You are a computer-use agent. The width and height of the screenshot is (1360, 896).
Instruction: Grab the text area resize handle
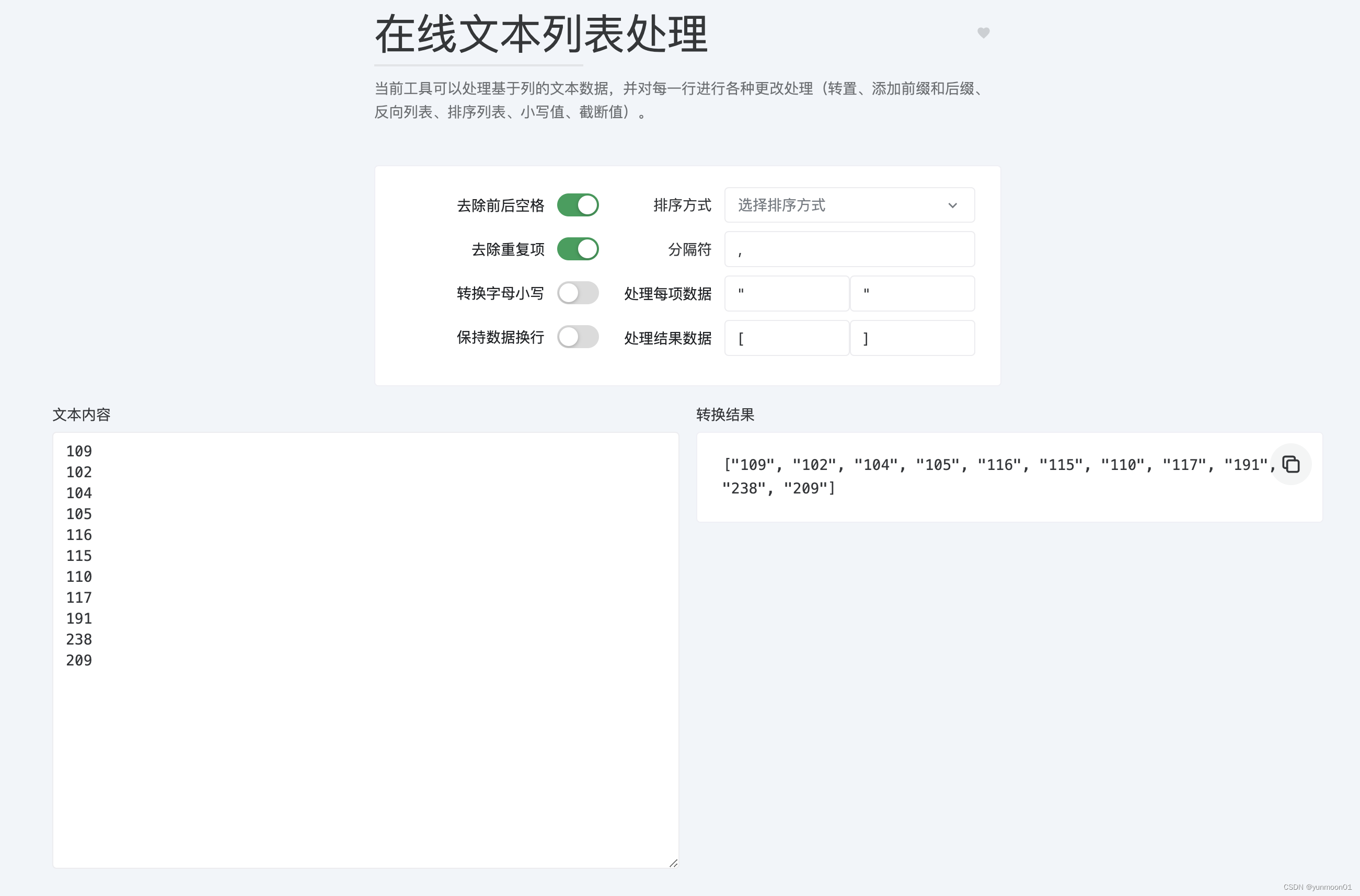673,863
